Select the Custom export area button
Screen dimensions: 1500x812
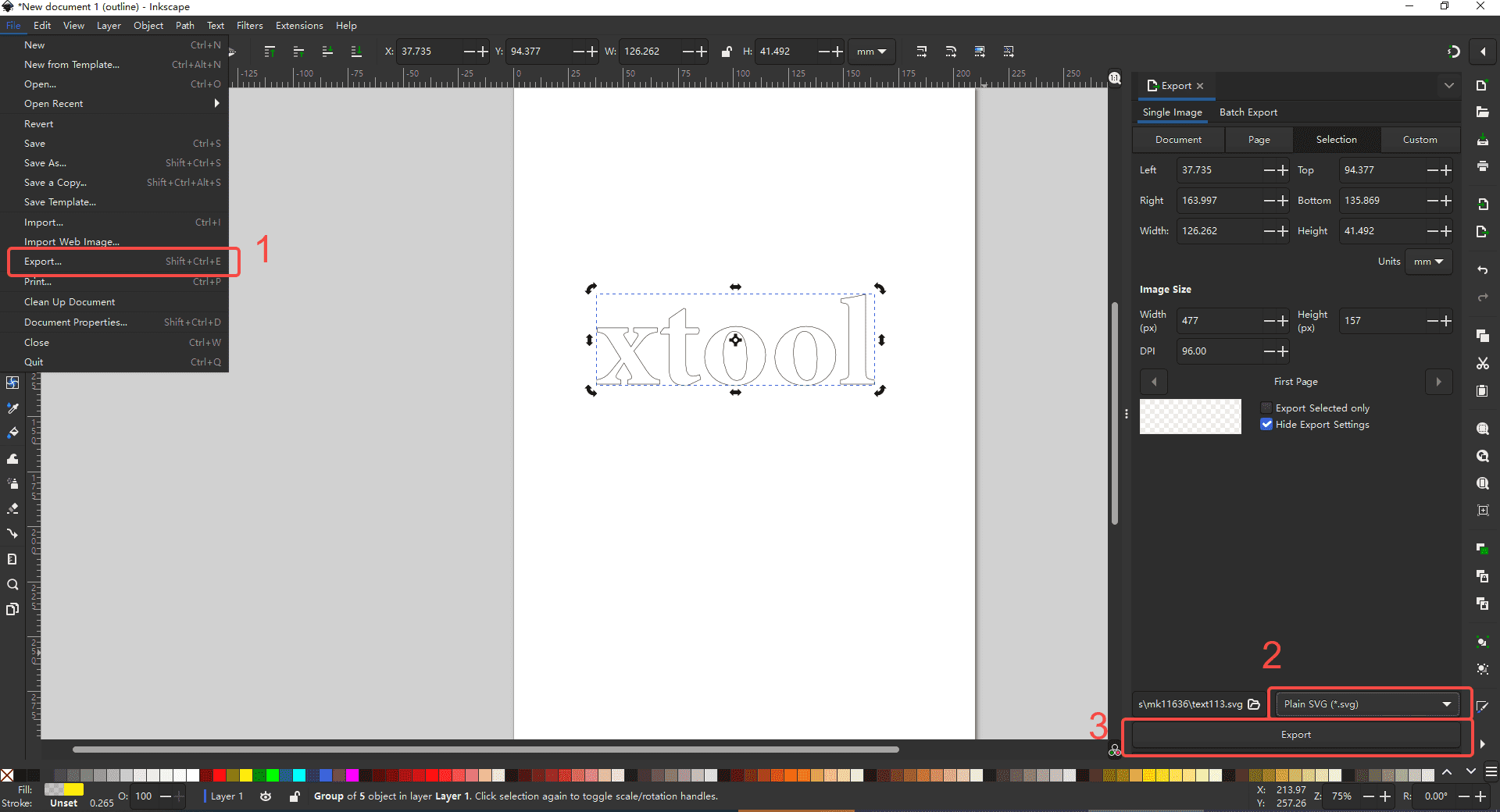(x=1420, y=140)
